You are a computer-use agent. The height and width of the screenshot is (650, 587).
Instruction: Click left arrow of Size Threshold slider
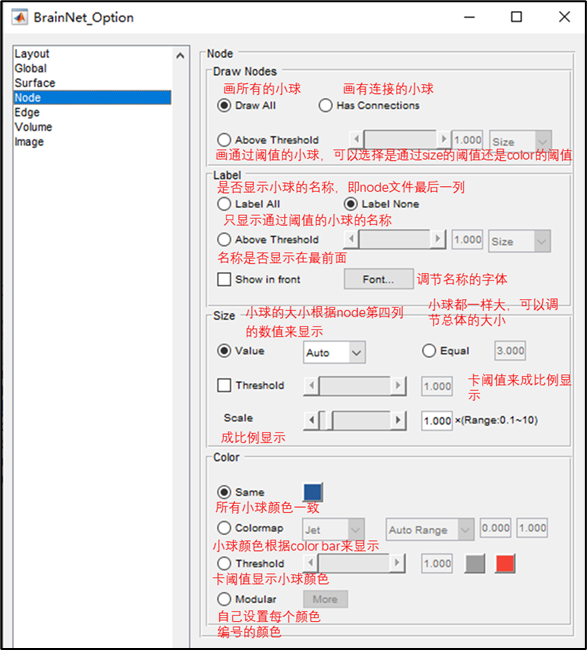(x=311, y=386)
